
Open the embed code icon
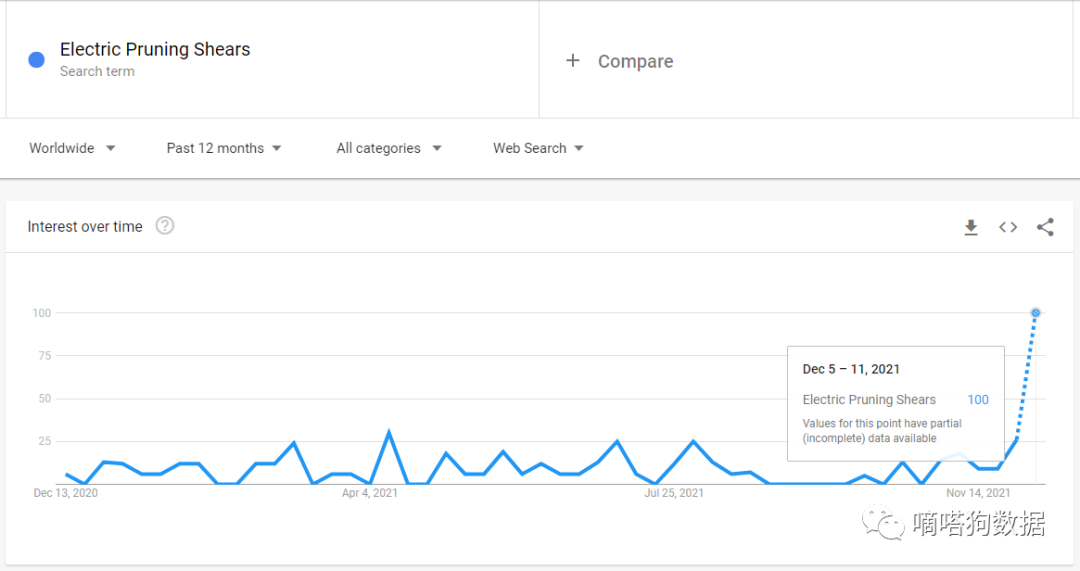pos(1008,228)
